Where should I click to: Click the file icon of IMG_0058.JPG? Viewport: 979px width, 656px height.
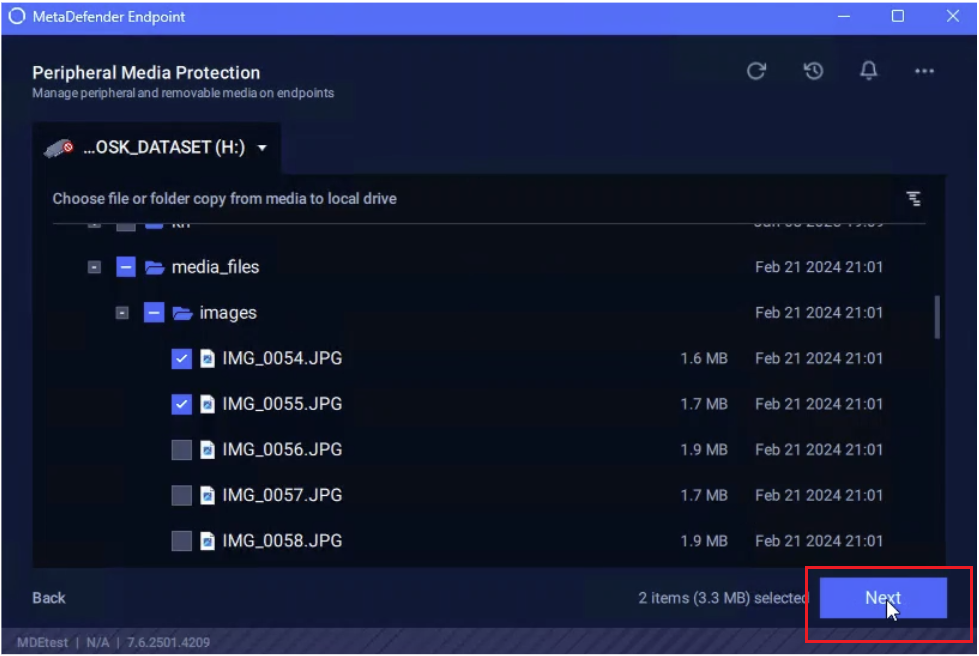(x=207, y=541)
